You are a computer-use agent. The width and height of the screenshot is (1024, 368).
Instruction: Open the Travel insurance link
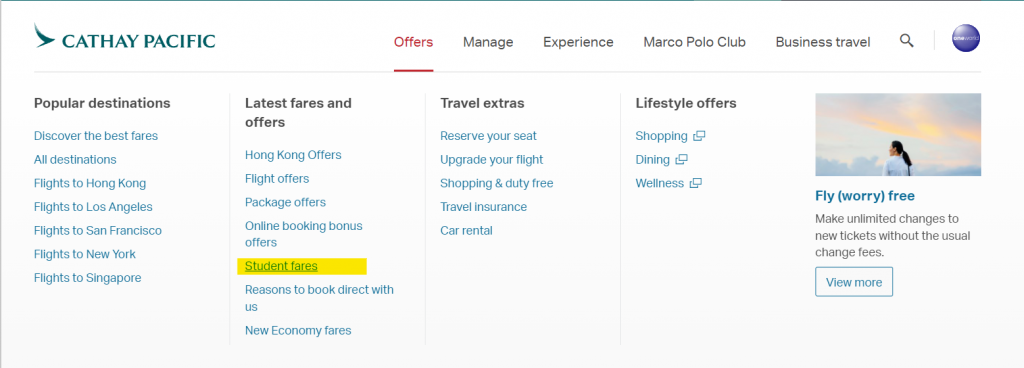pyautogui.click(x=483, y=207)
